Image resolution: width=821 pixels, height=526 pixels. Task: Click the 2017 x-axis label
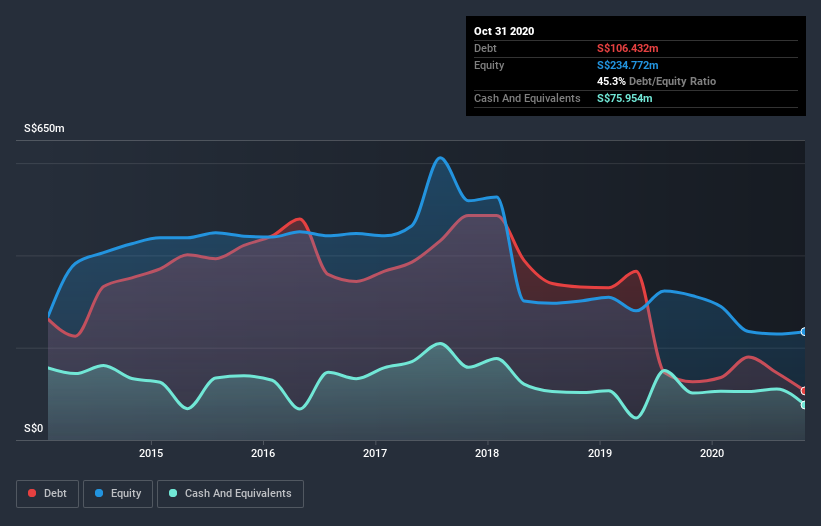coord(375,453)
